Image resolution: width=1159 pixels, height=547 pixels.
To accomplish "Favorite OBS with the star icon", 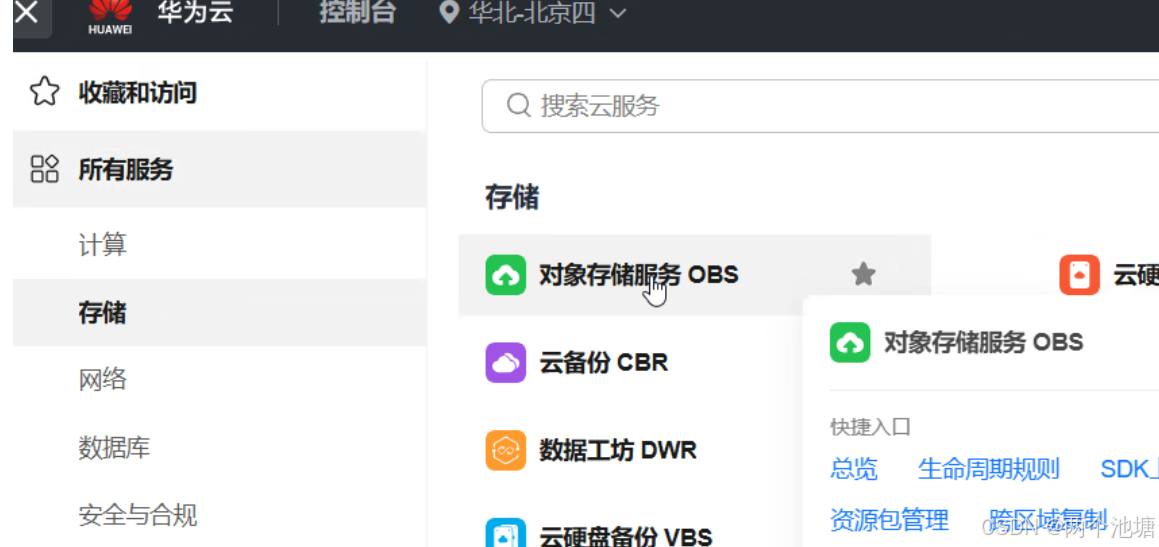I will (863, 275).
